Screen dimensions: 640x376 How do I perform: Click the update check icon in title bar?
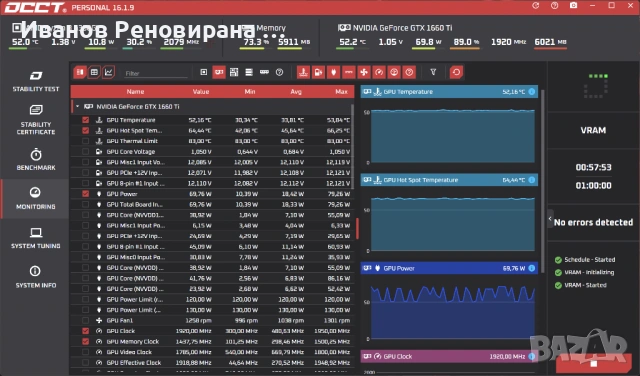536,6
